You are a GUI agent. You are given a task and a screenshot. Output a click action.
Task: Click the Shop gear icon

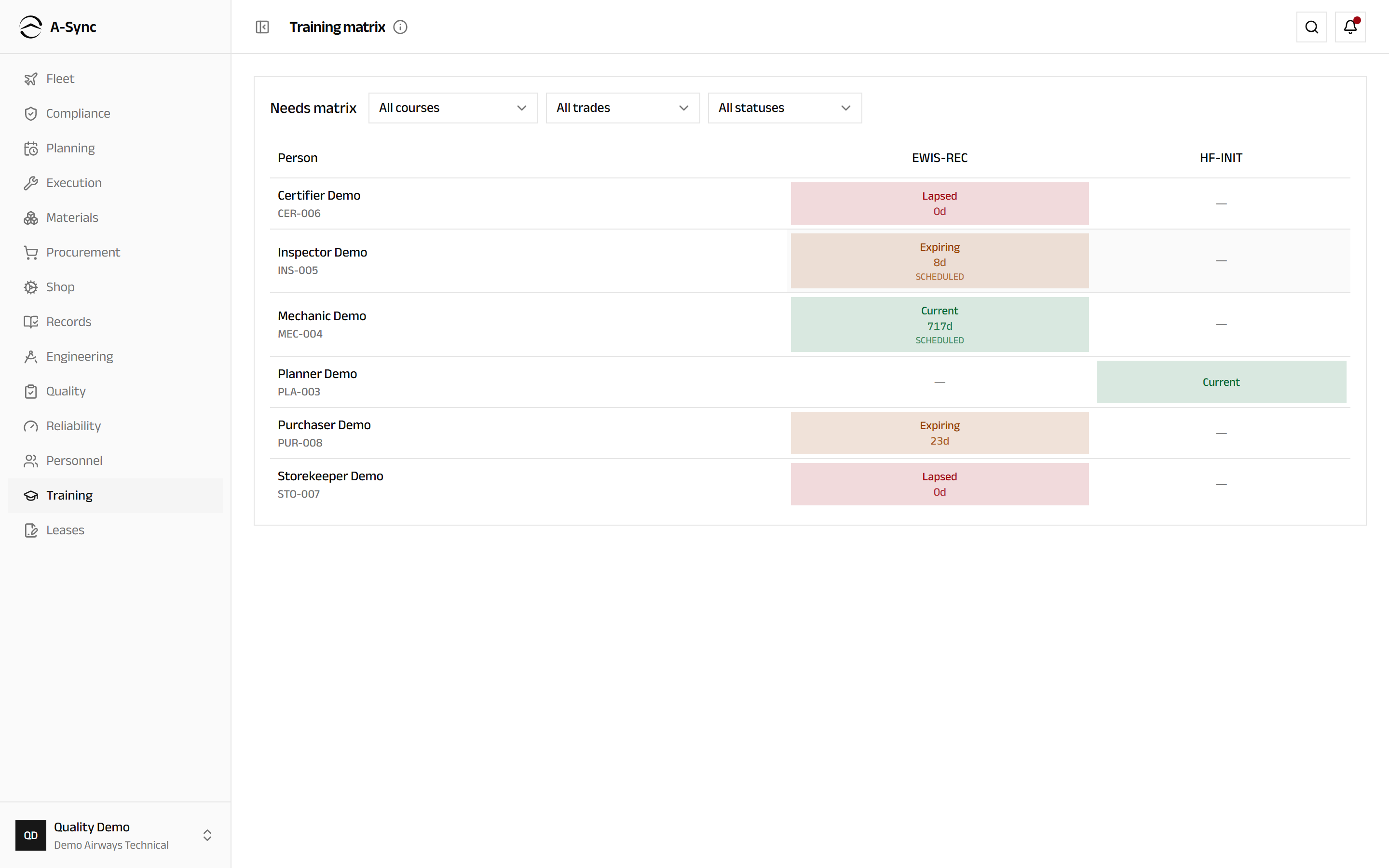coord(31,287)
